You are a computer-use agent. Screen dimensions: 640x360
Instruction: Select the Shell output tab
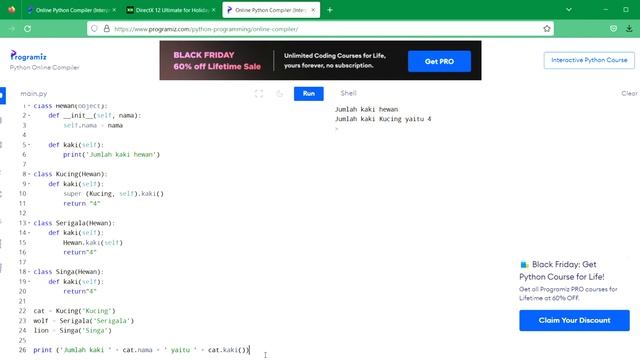[x=349, y=93]
